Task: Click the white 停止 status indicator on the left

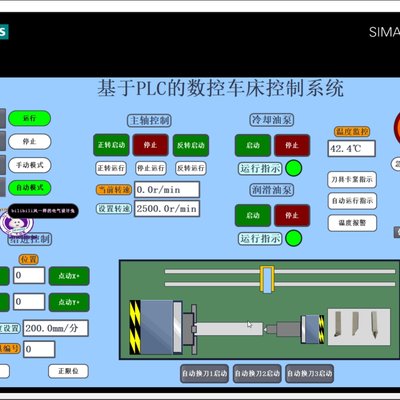Action: (x=30, y=142)
